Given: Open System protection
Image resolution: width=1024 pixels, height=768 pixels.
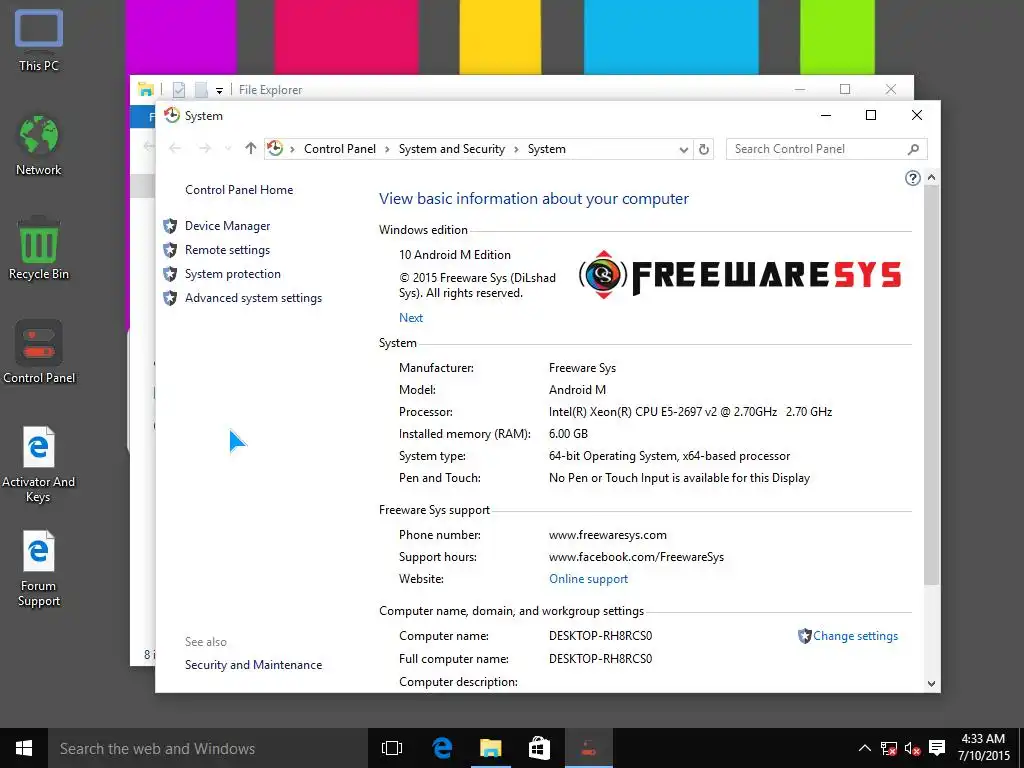Looking at the screenshot, I should pyautogui.click(x=232, y=274).
